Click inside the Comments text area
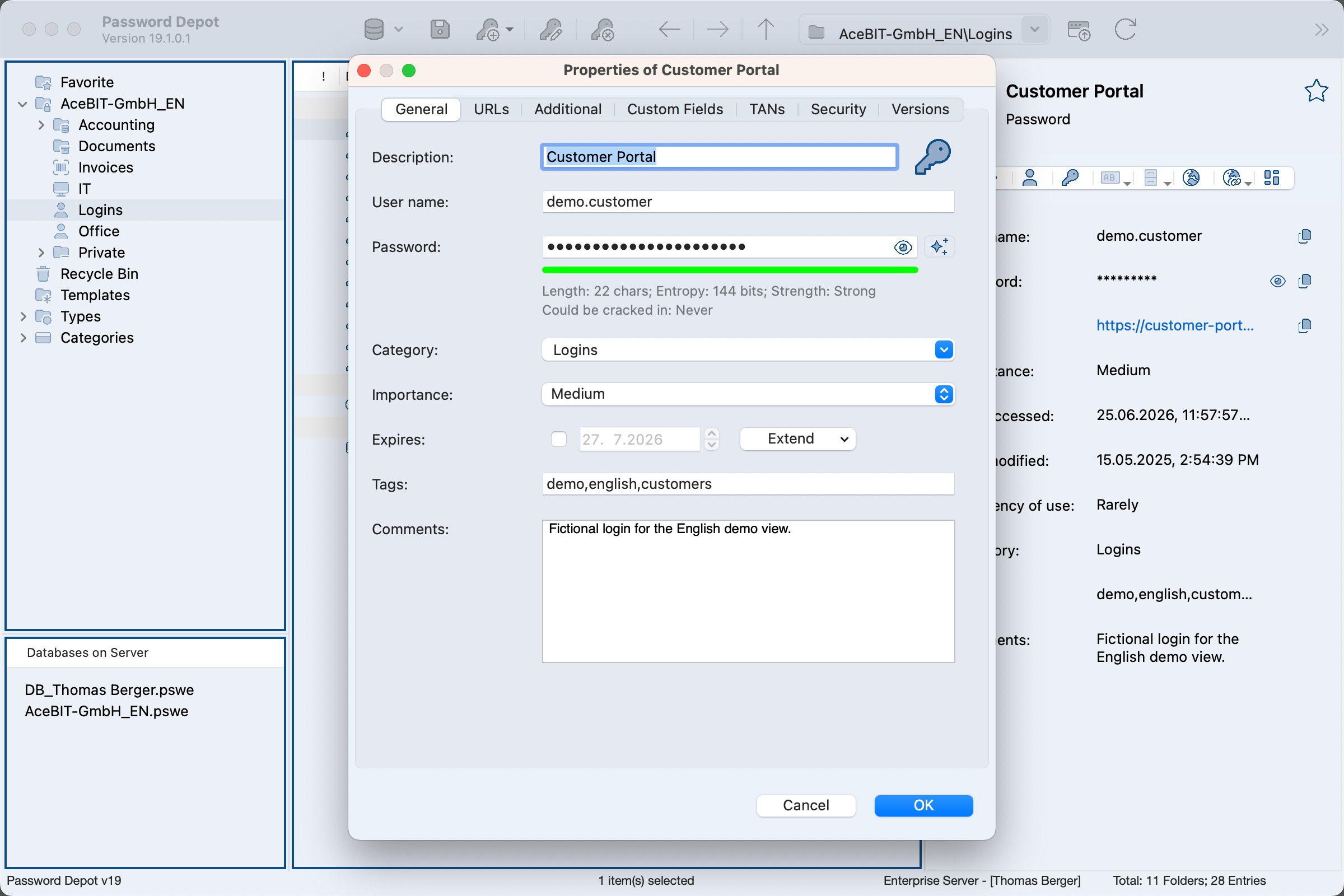This screenshot has height=896, width=1344. coord(749,591)
